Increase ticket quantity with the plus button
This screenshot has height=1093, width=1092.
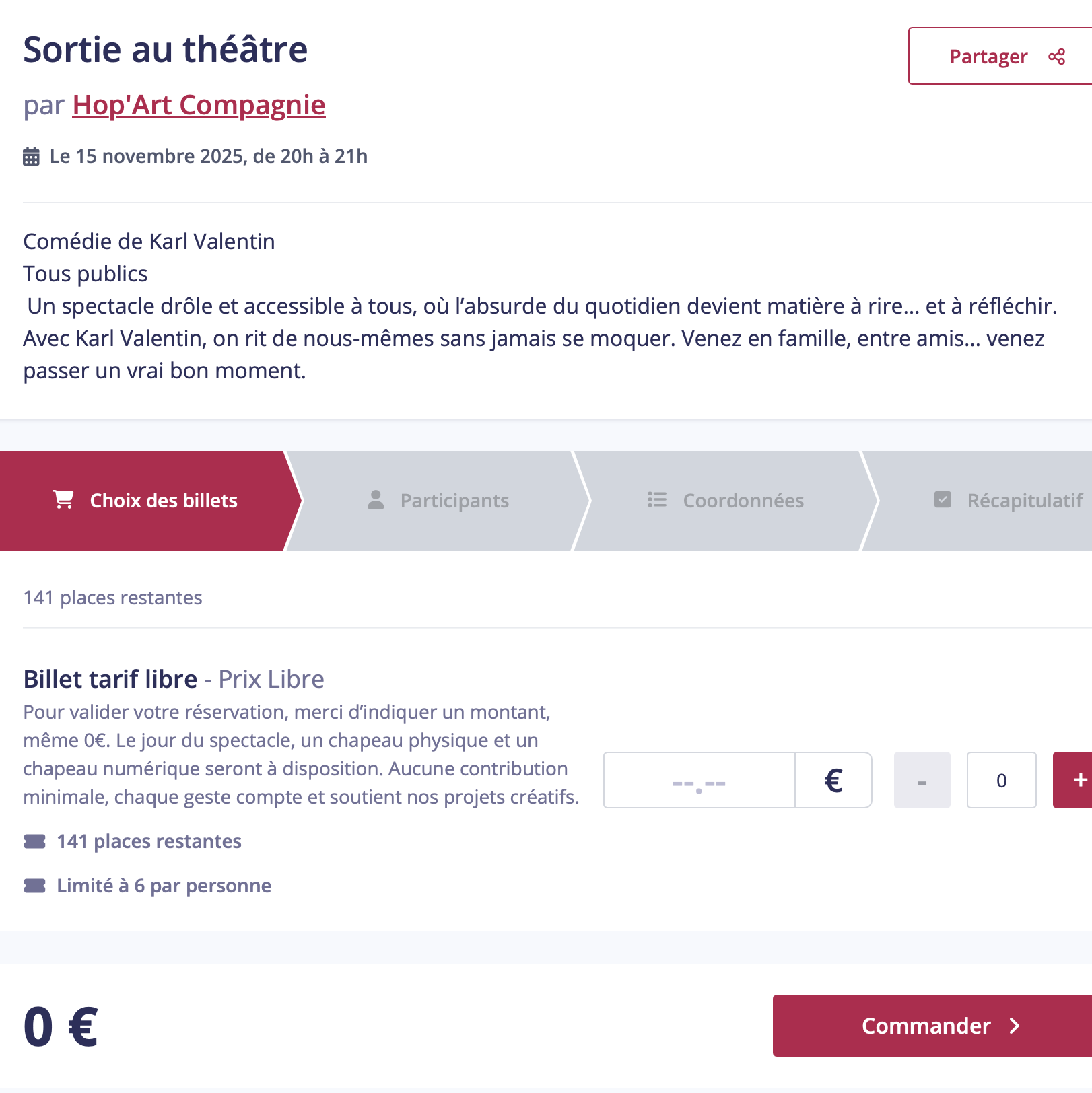pyautogui.click(x=1077, y=780)
